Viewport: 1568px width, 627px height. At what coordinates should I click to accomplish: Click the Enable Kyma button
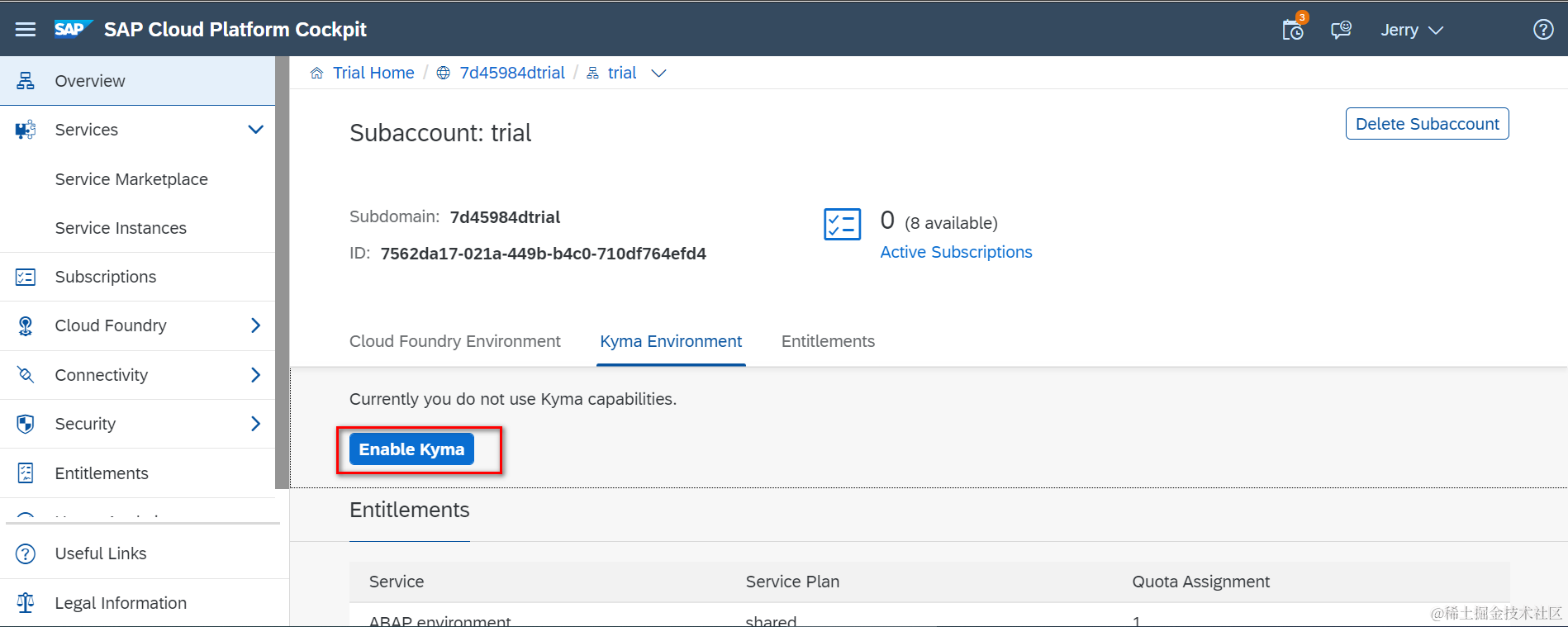[411, 449]
